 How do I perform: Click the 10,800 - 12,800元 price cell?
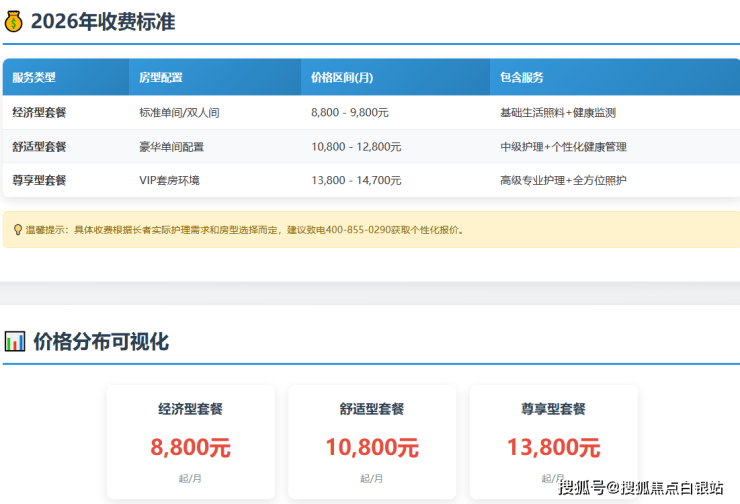tap(356, 146)
